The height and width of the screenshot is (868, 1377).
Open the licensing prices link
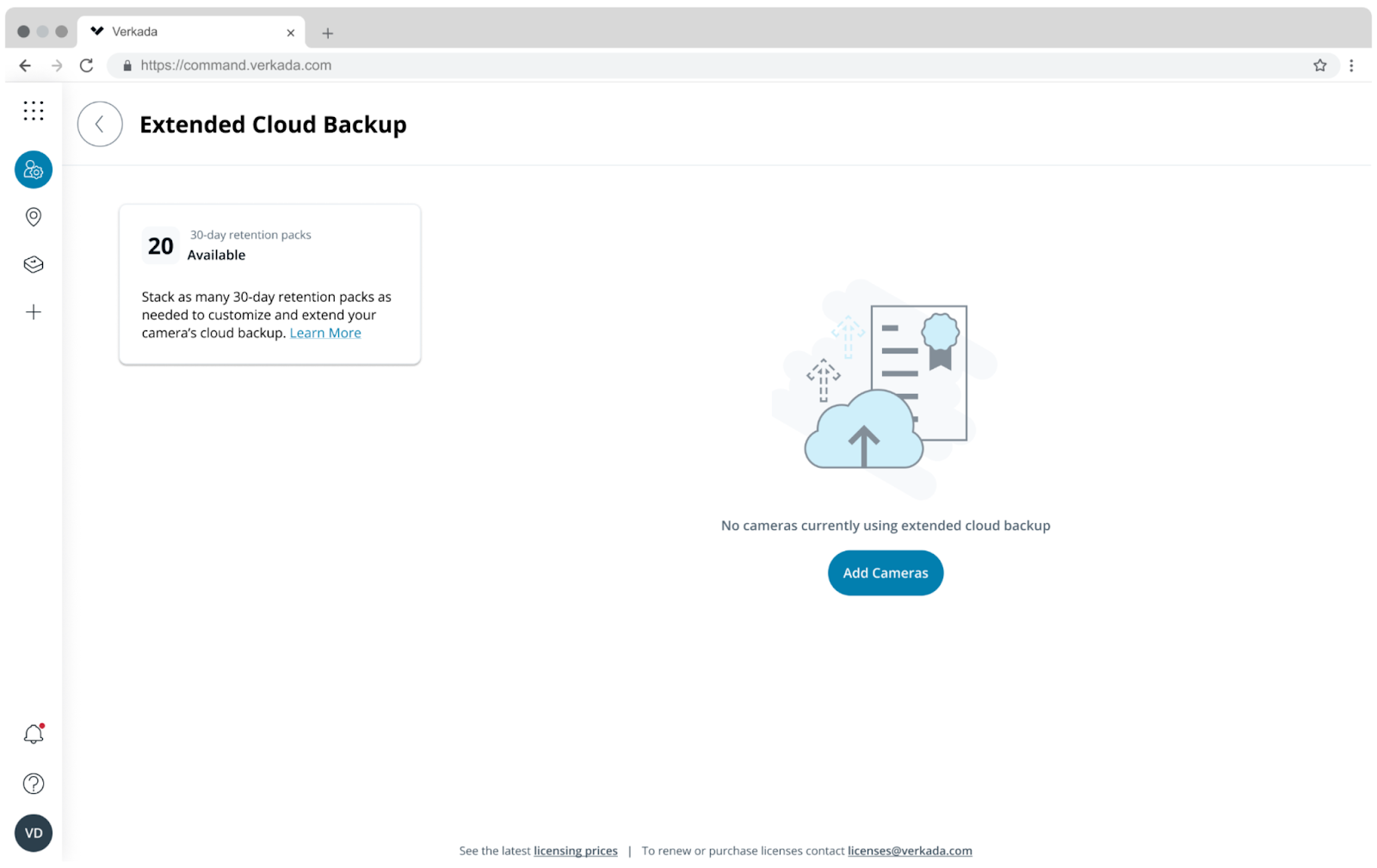[575, 851]
